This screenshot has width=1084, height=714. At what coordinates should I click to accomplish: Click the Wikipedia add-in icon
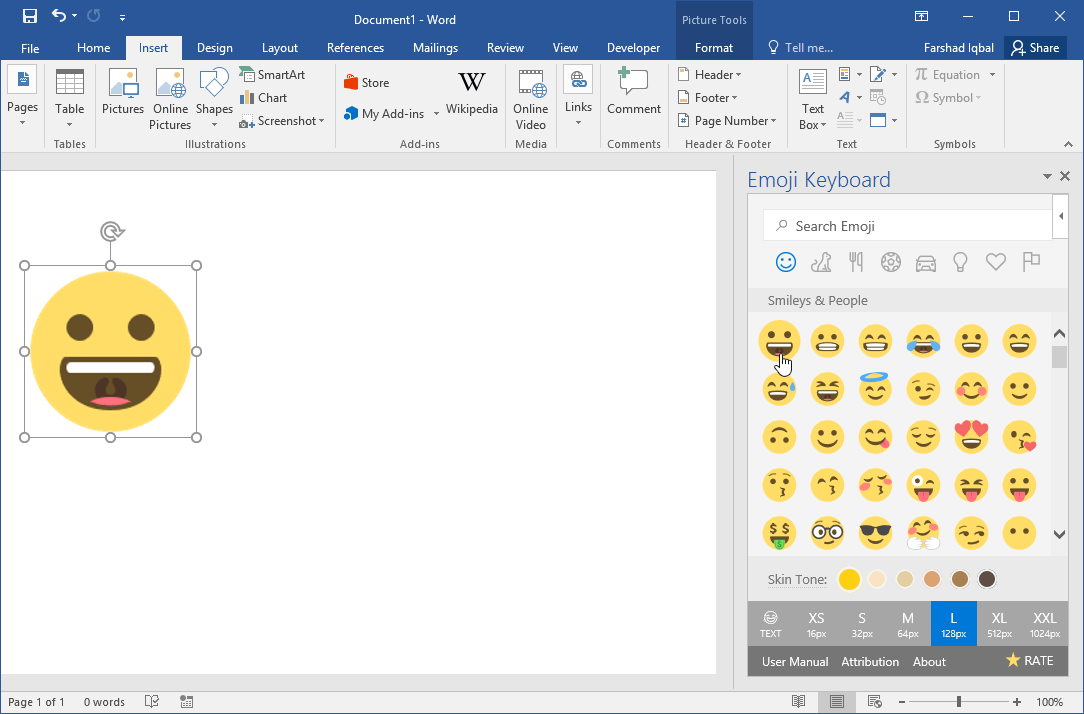pos(471,95)
